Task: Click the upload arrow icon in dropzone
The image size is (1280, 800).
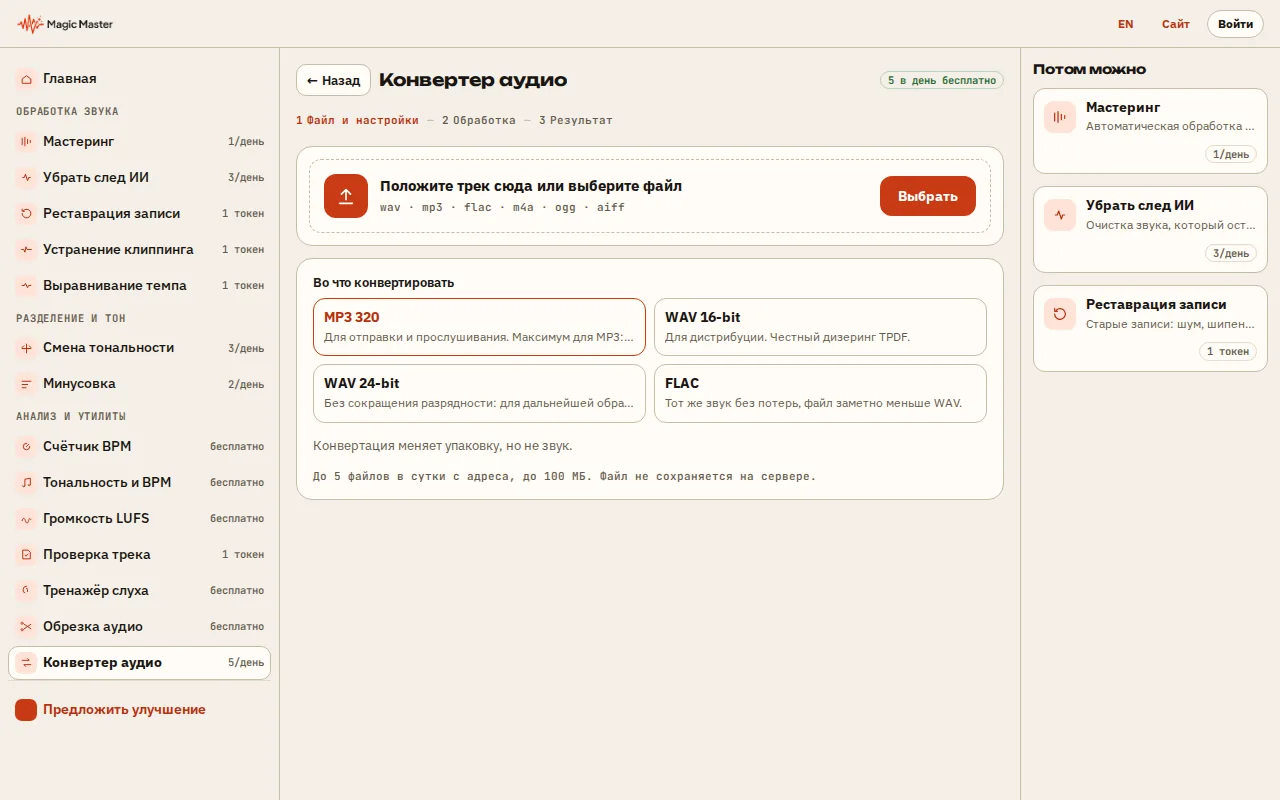Action: [x=346, y=196]
